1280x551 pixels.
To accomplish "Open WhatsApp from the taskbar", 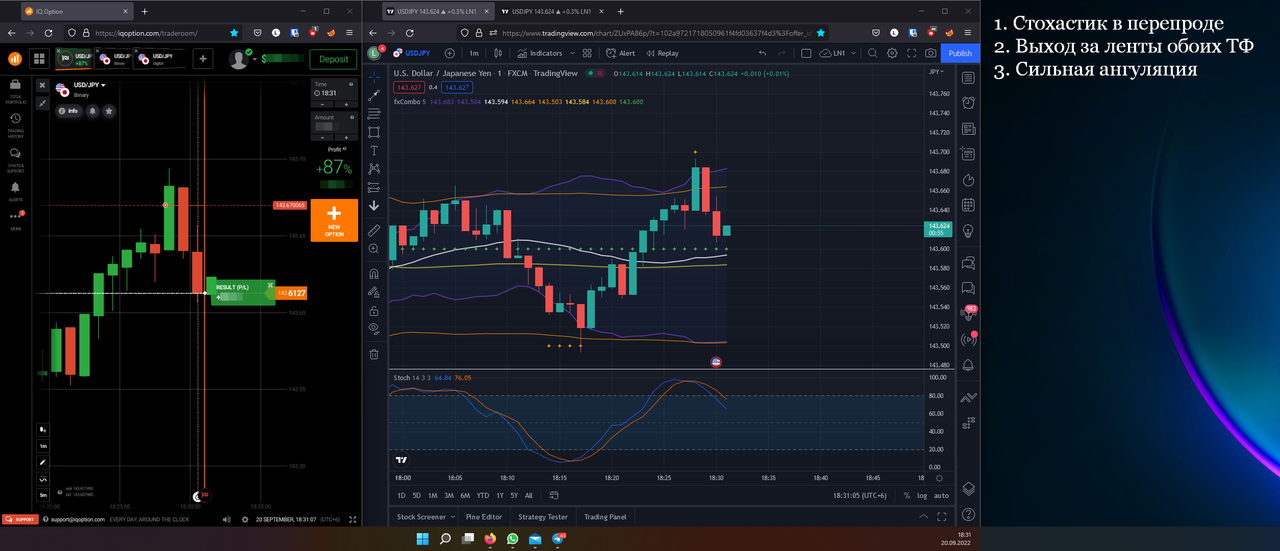I will click(x=513, y=539).
